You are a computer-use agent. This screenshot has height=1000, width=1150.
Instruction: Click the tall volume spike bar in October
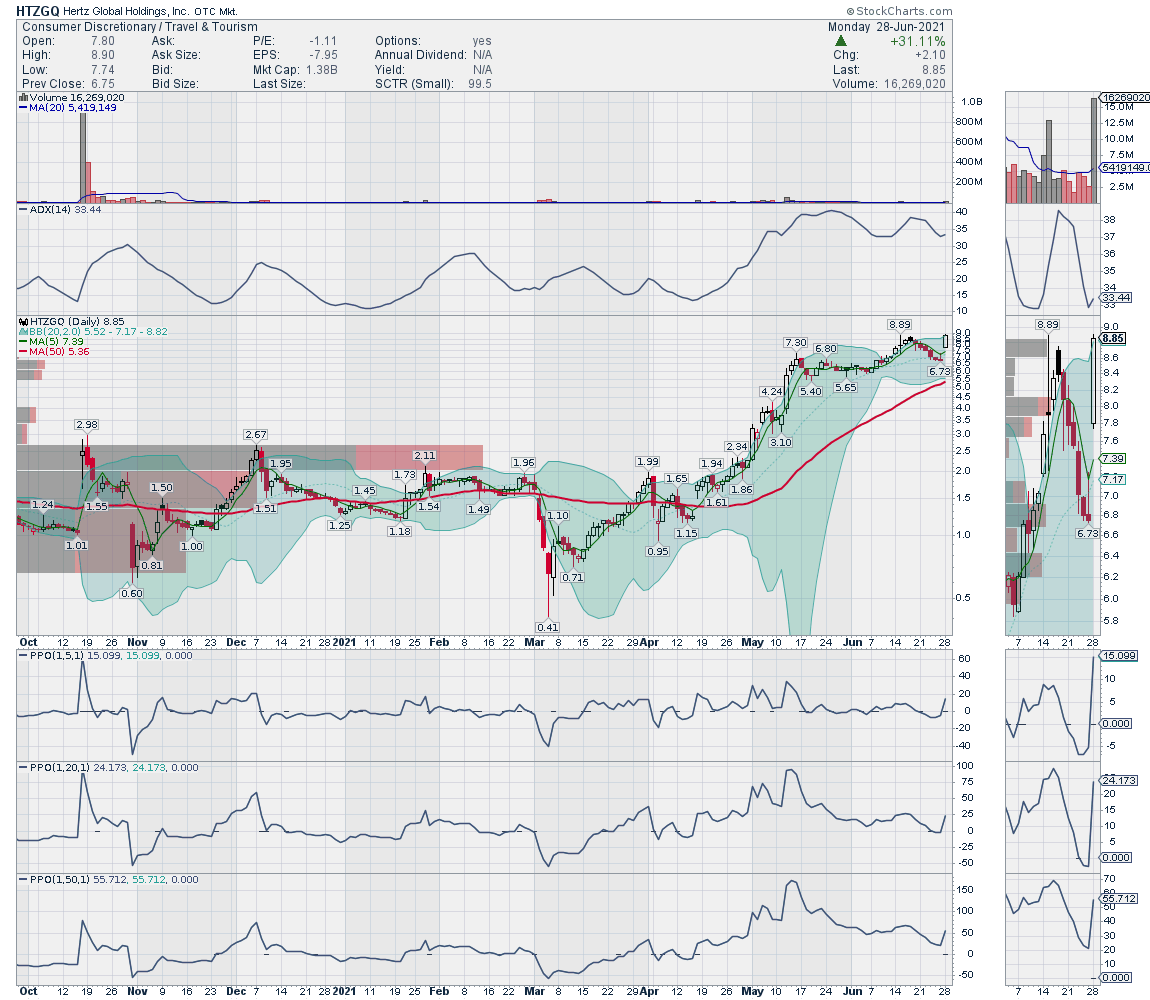click(x=83, y=157)
